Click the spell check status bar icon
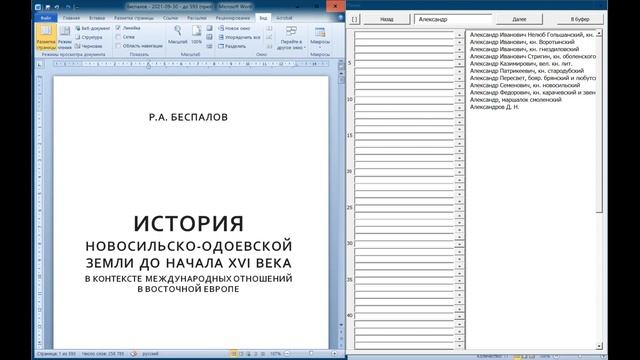Screen dimensions: 640x360 point(133,353)
